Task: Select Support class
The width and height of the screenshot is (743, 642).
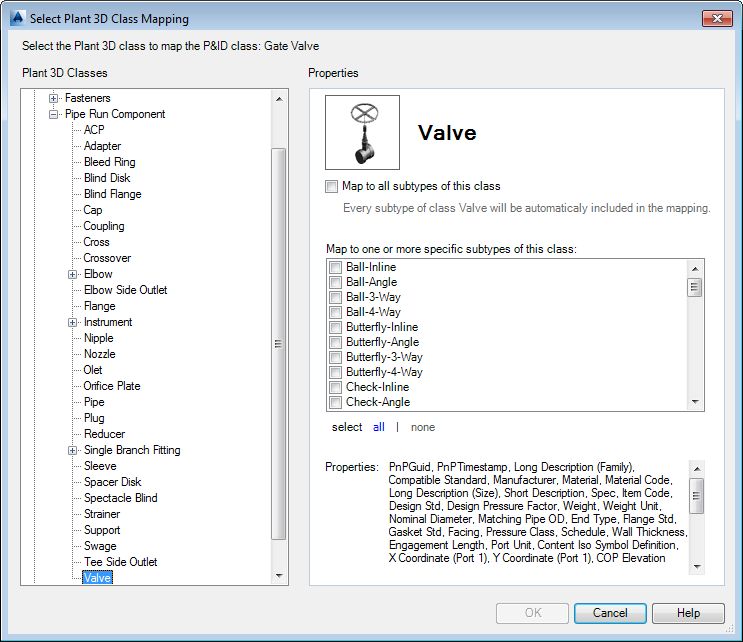Action: tap(102, 530)
